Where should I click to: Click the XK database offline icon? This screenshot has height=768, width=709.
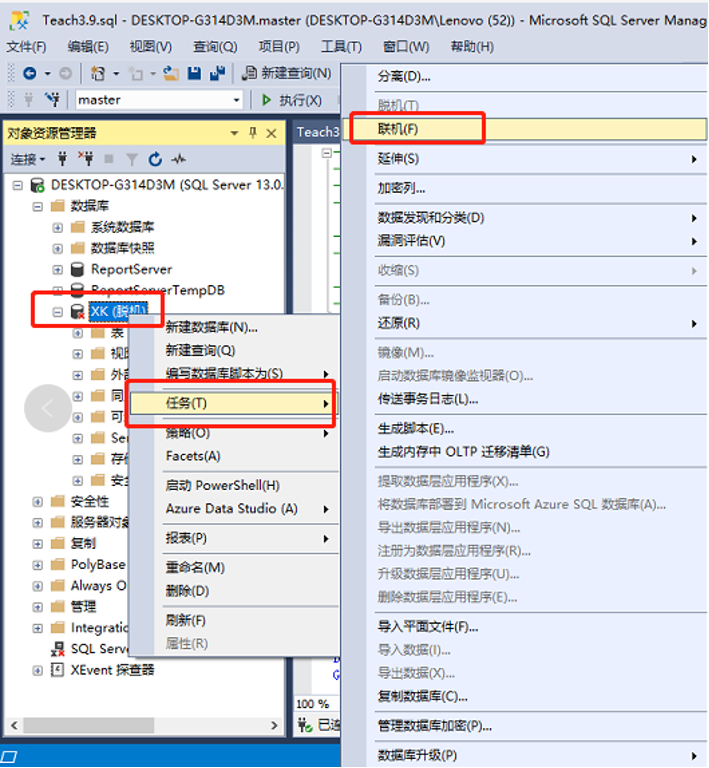pos(78,312)
